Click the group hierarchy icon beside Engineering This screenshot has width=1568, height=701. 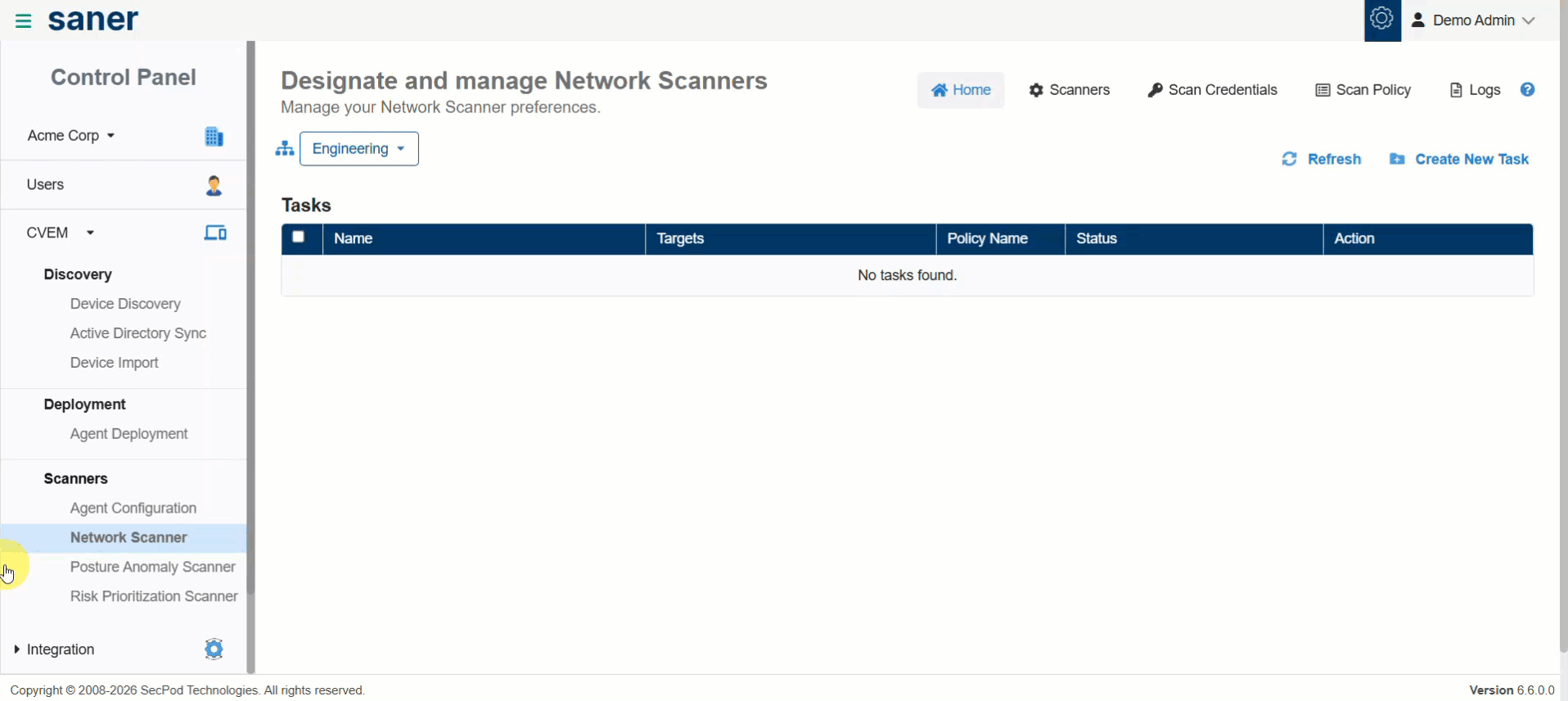point(285,149)
